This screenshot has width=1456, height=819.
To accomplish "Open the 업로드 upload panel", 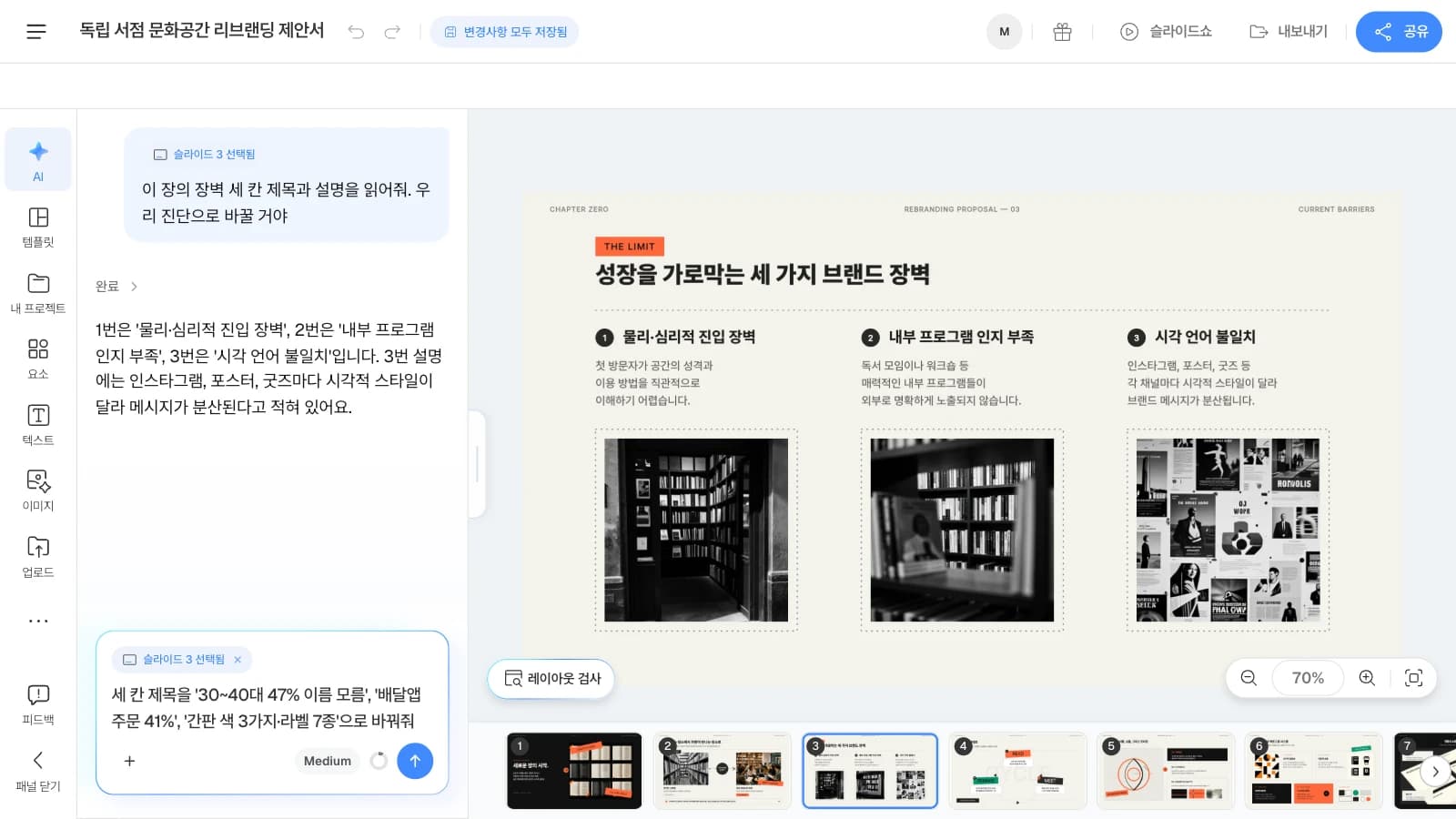I will click(x=38, y=557).
